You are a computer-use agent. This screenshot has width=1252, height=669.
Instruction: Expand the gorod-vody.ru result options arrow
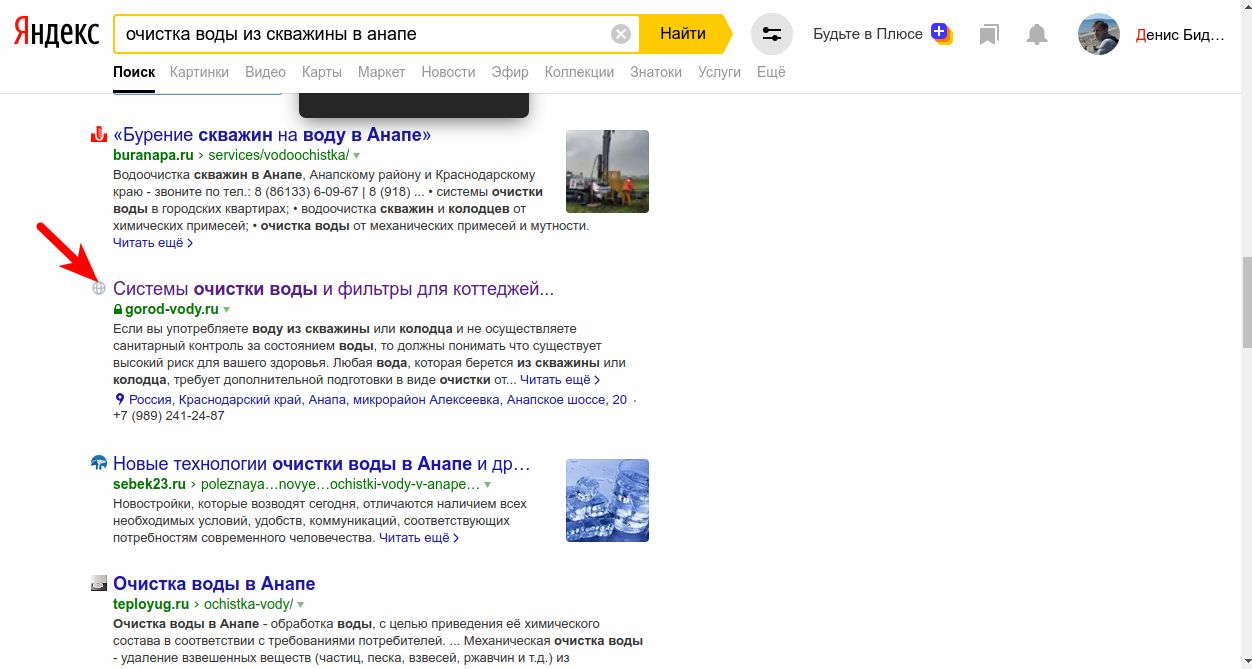tap(226, 310)
